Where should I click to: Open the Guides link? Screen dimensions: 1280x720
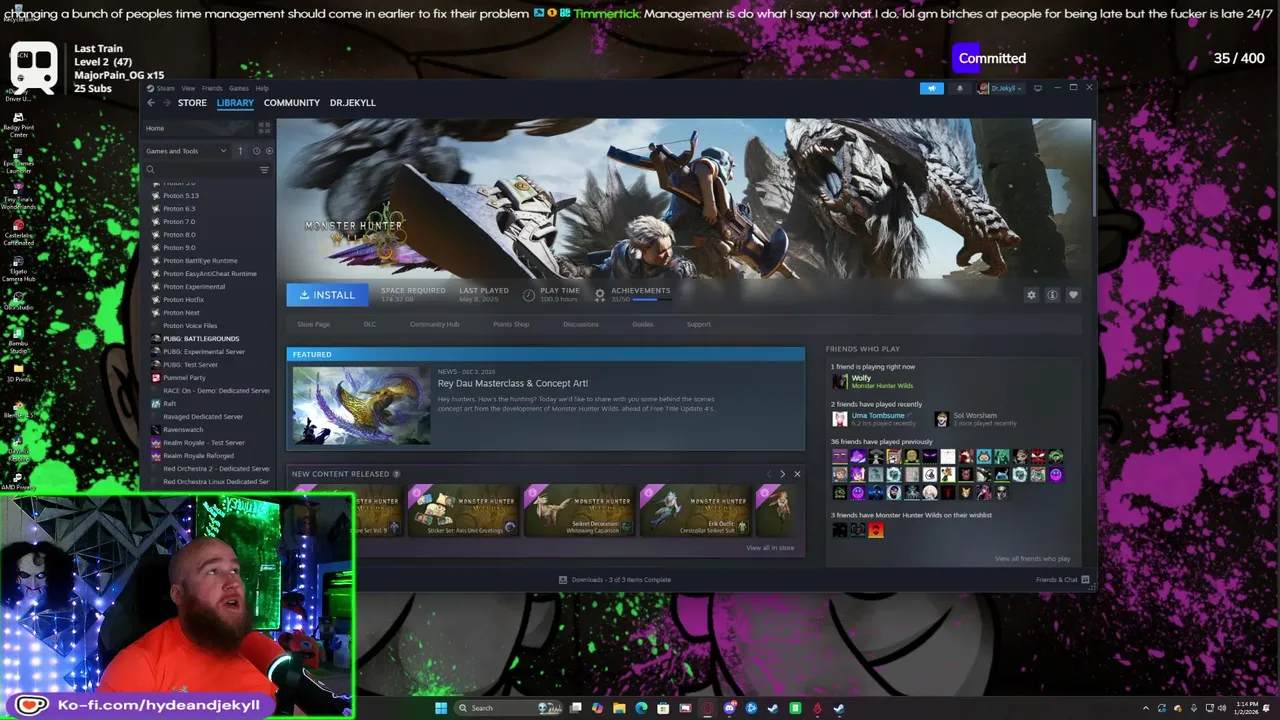click(x=642, y=324)
